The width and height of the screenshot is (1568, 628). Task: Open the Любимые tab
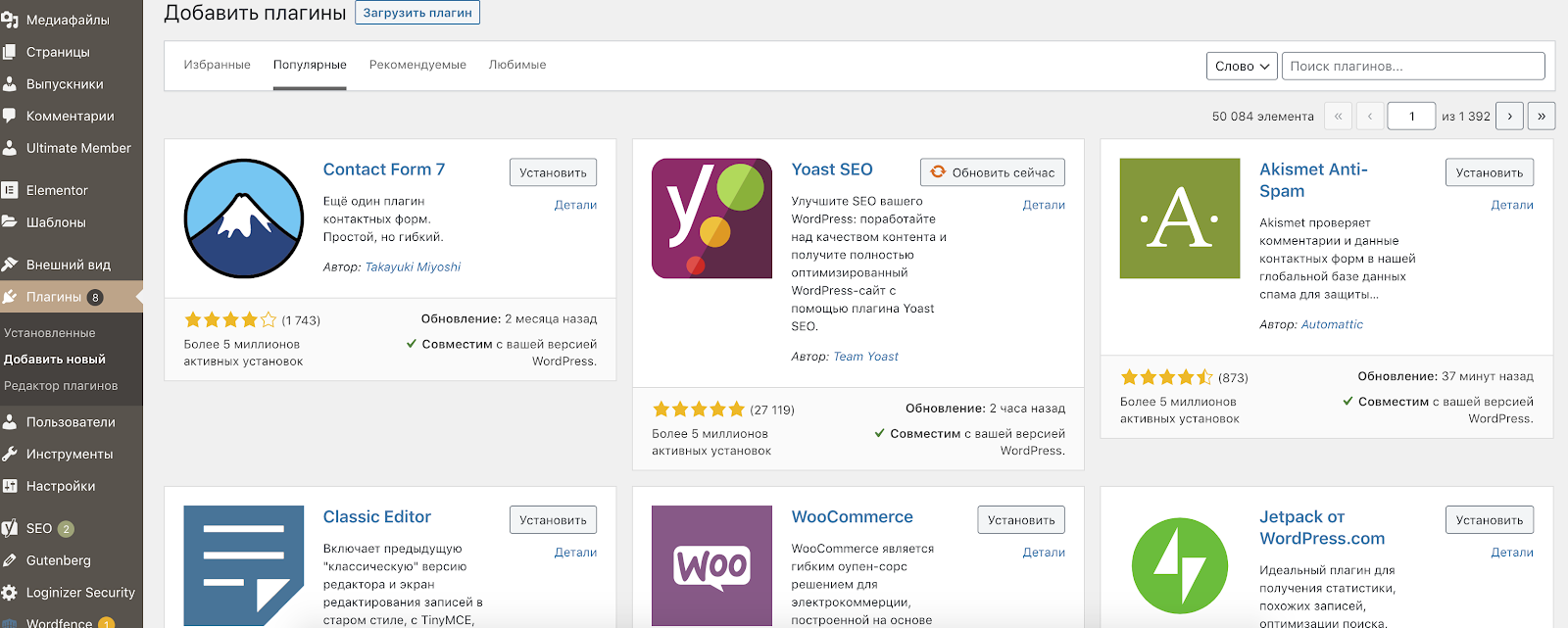click(517, 65)
